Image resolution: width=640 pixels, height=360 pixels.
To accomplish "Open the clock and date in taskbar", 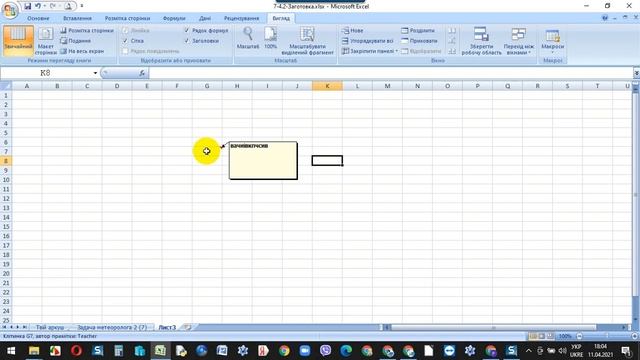I will tap(600, 351).
